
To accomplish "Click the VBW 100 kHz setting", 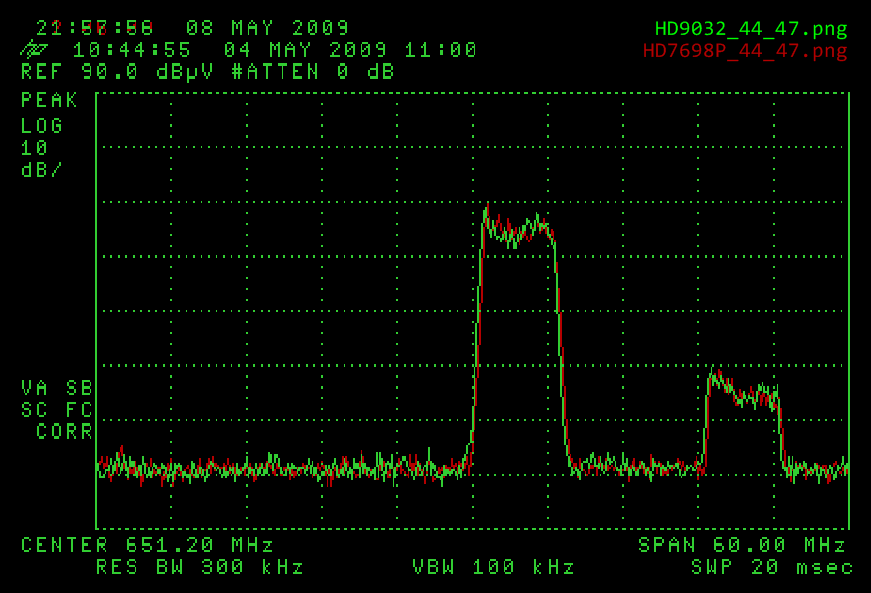I will click(x=493, y=568).
